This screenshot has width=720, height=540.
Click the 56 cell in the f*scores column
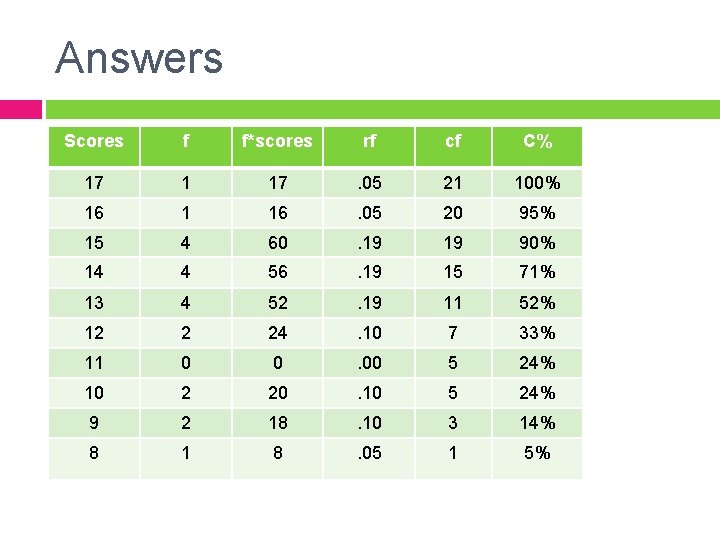tap(277, 272)
